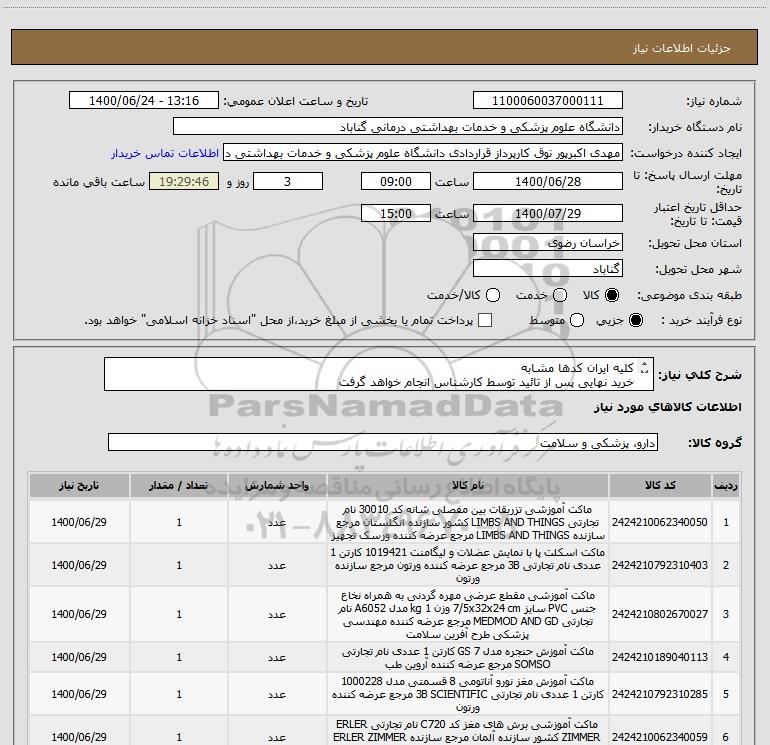
Task: Click the واحد شمارش column header
Action: coord(277,486)
